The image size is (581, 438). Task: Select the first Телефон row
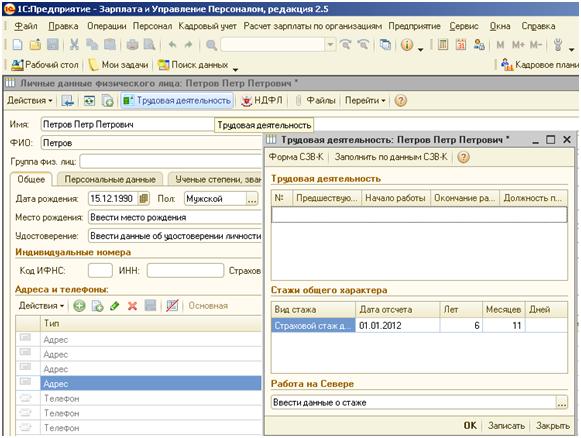[139, 398]
